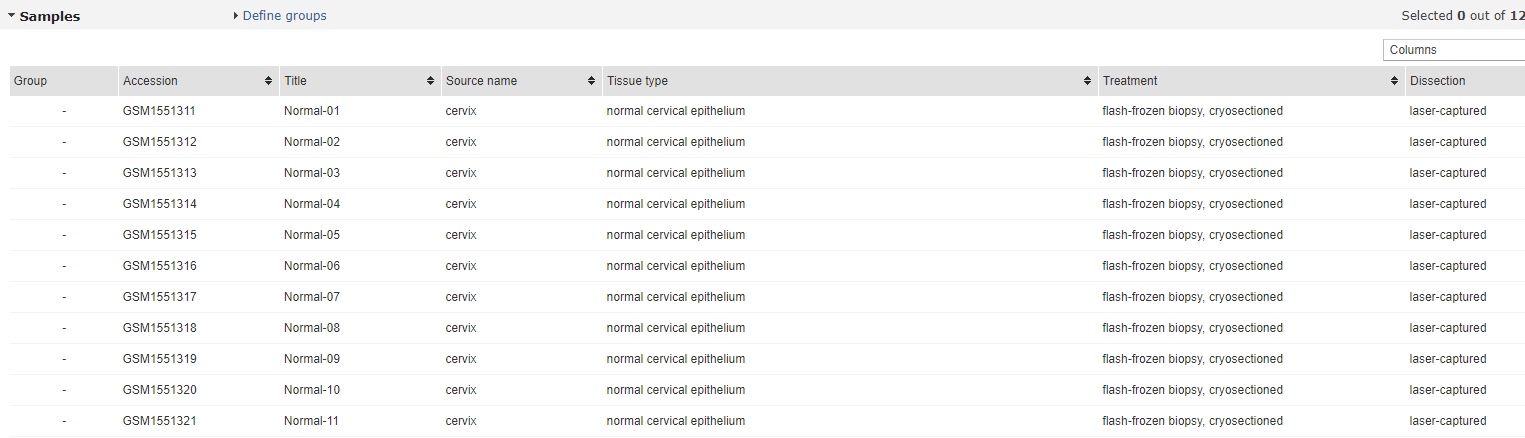
Task: Click the Normal-10 sample title
Action: (x=311, y=390)
